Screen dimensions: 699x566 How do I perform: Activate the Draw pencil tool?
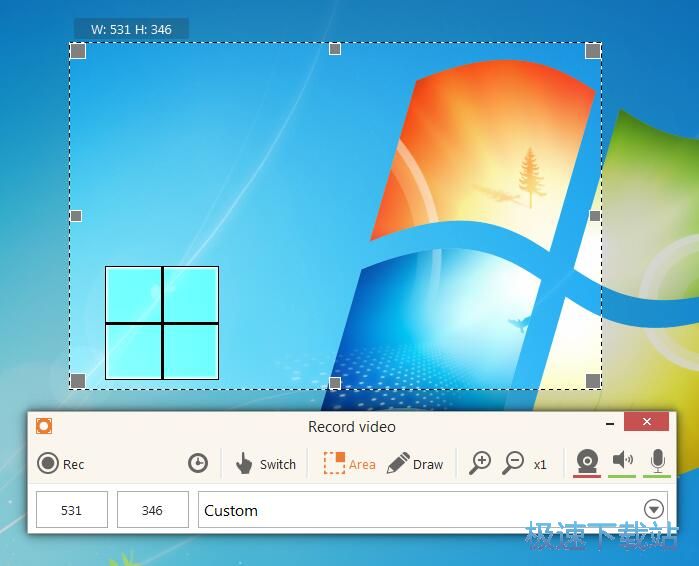point(415,463)
